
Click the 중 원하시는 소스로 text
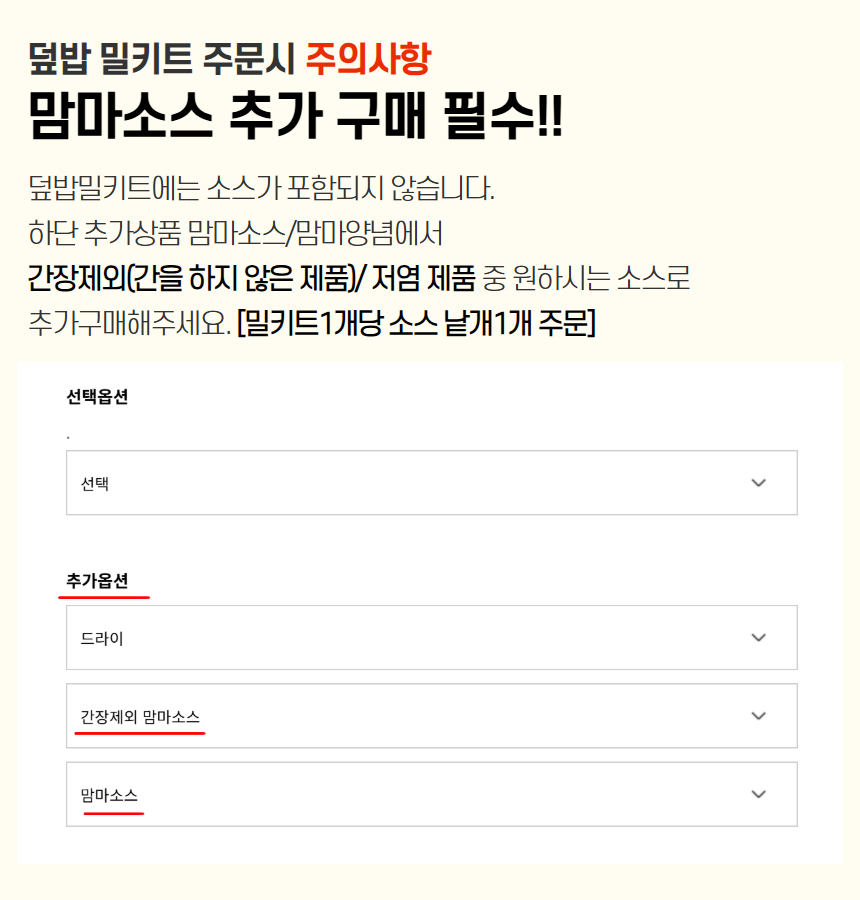pos(586,279)
